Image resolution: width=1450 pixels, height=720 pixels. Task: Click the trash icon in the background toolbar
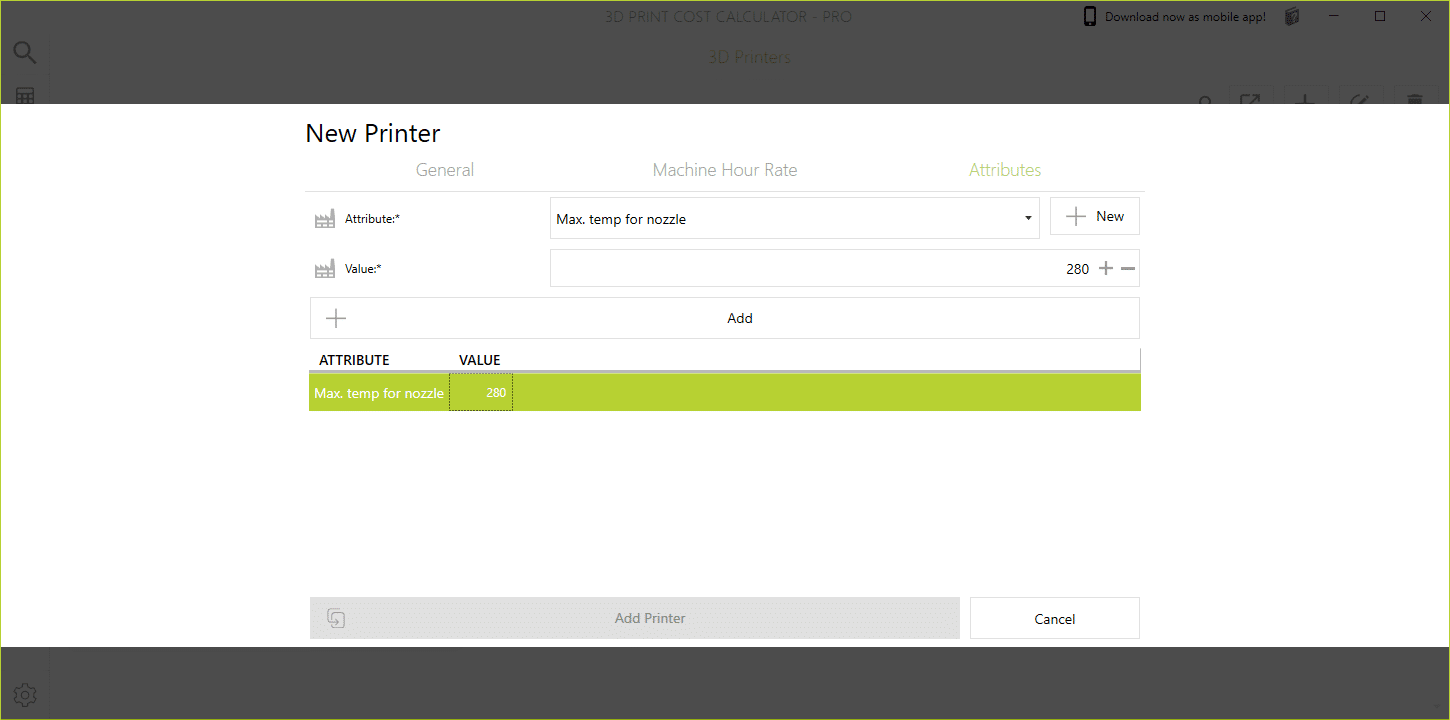[1415, 99]
